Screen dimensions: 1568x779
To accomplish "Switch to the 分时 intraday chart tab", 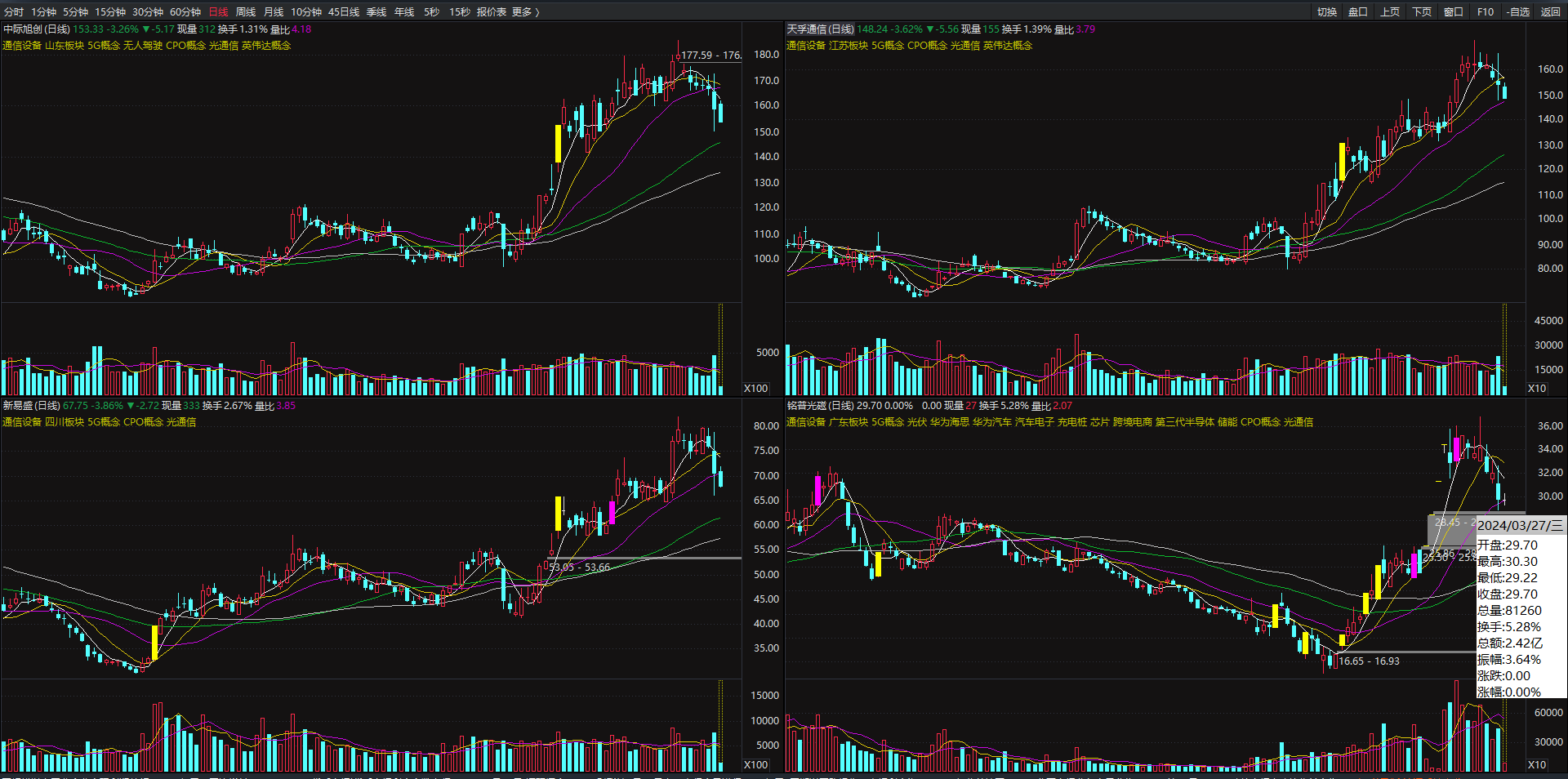I will (14, 11).
